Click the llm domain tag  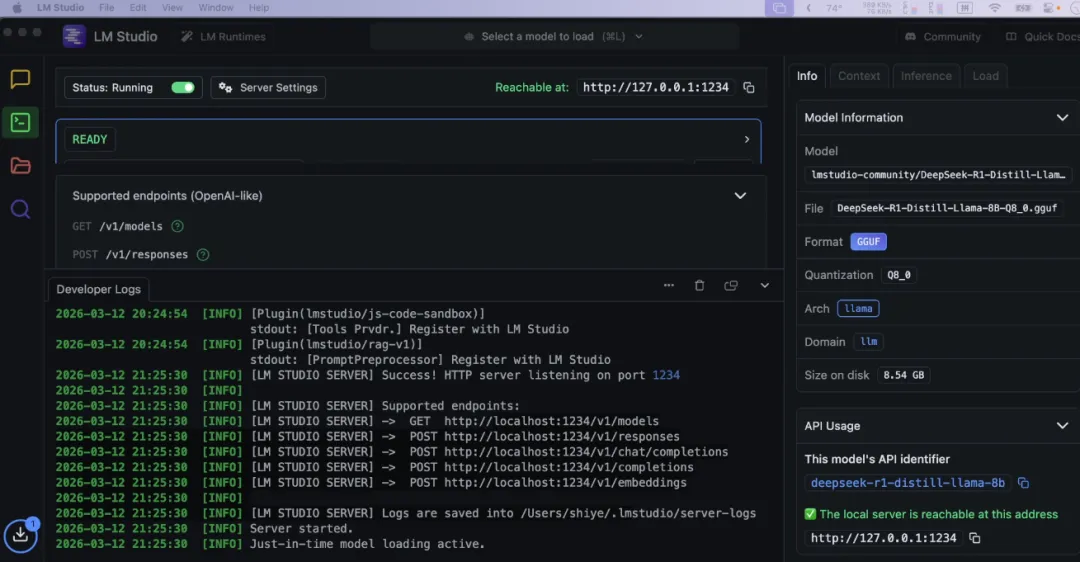pyautogui.click(x=869, y=342)
